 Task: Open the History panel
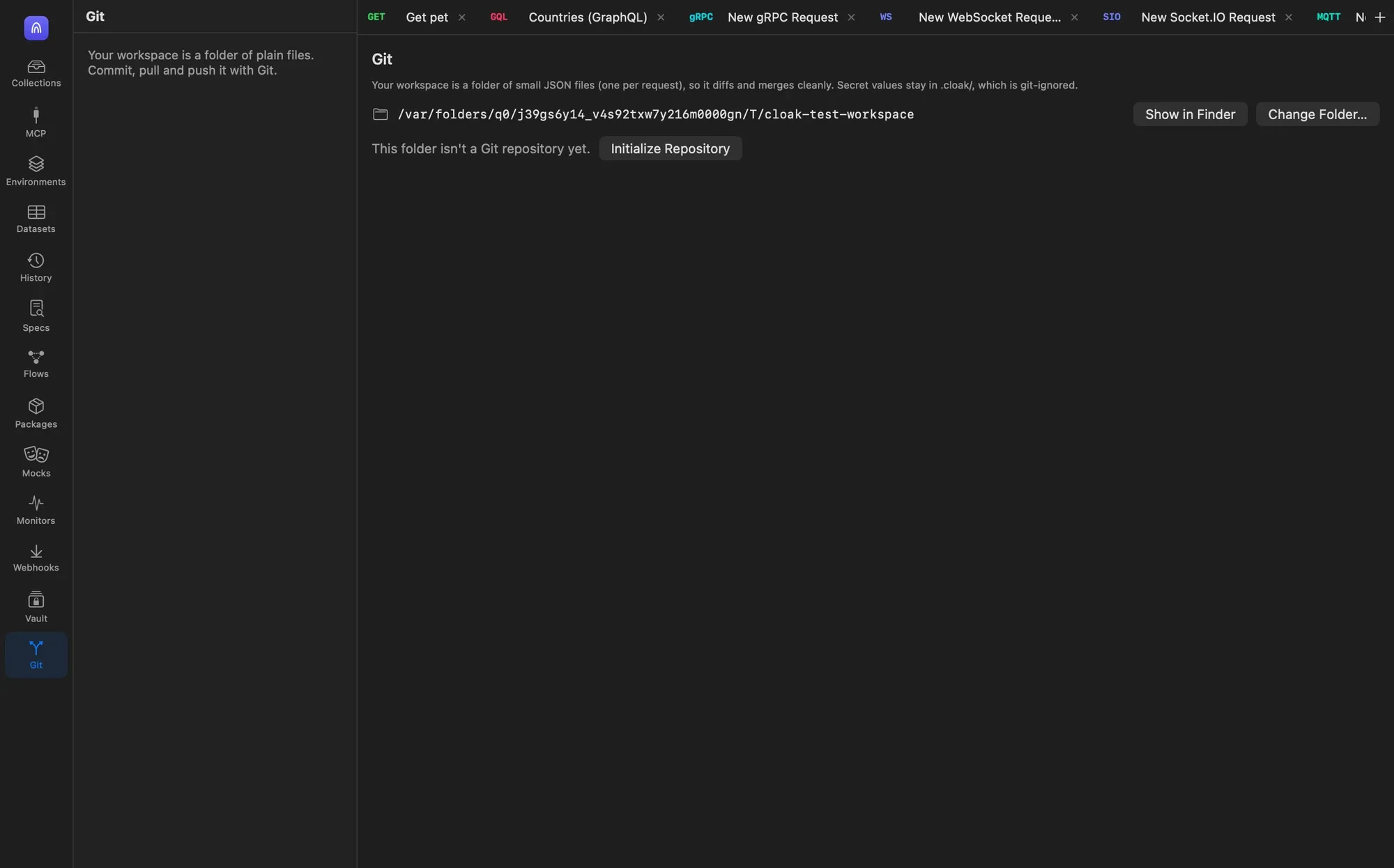36,268
